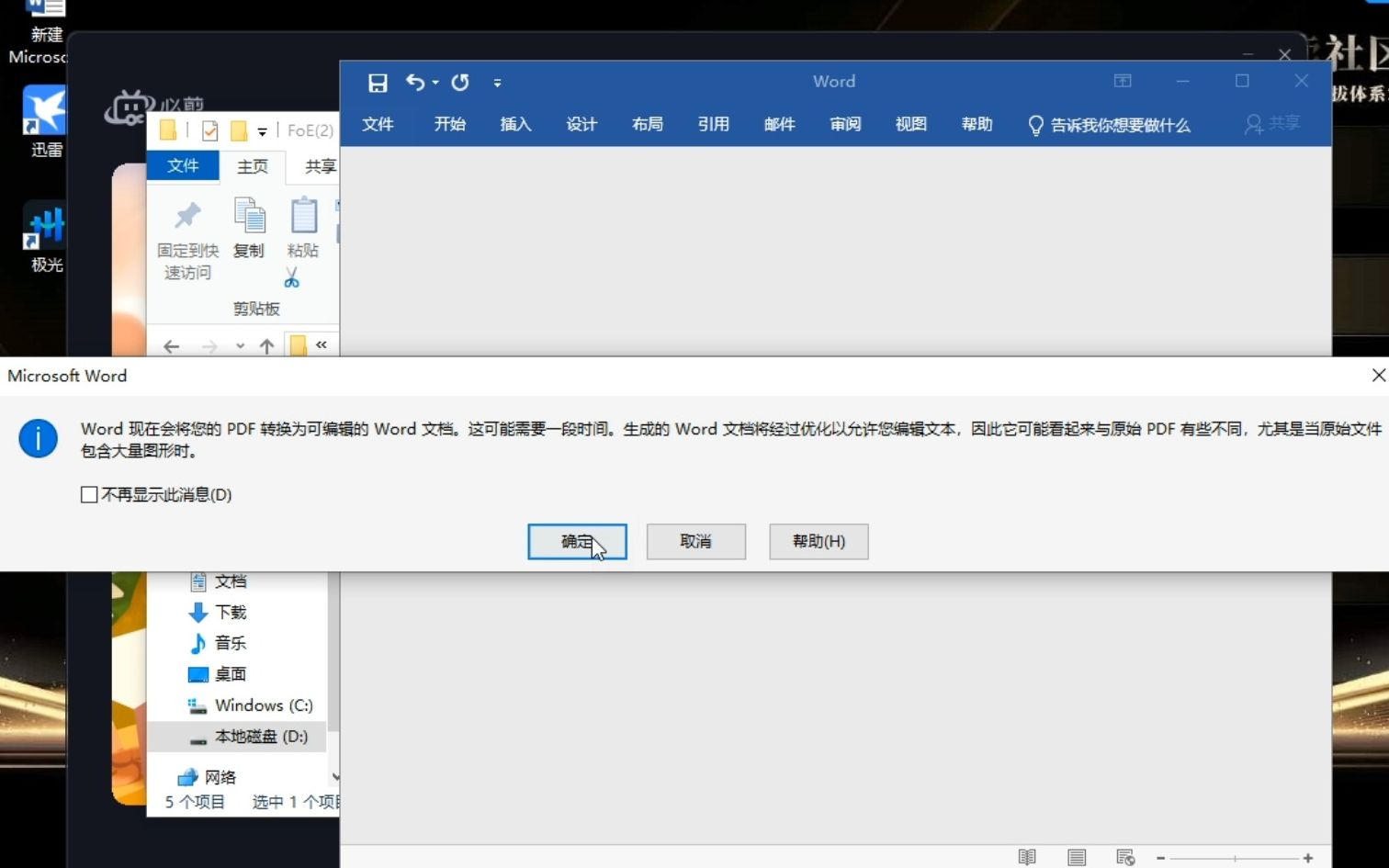Click the Save icon in Word title bar

(378, 83)
